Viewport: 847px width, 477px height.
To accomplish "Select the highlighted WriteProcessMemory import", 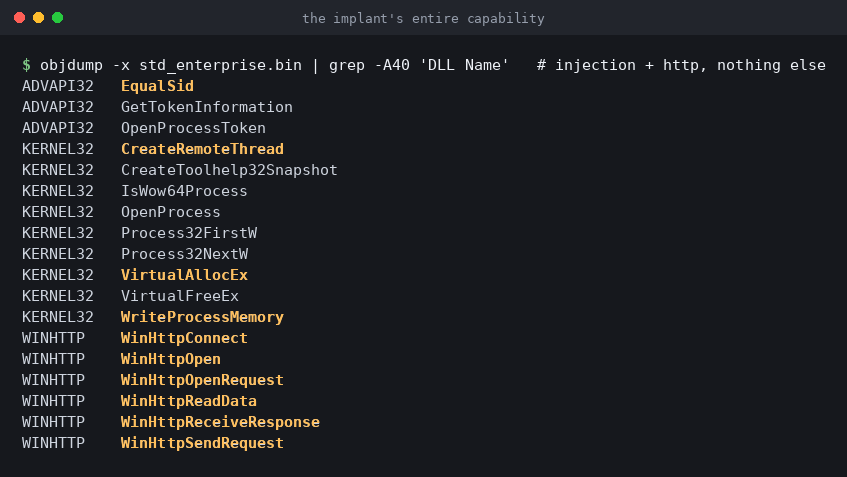I will tap(203, 317).
